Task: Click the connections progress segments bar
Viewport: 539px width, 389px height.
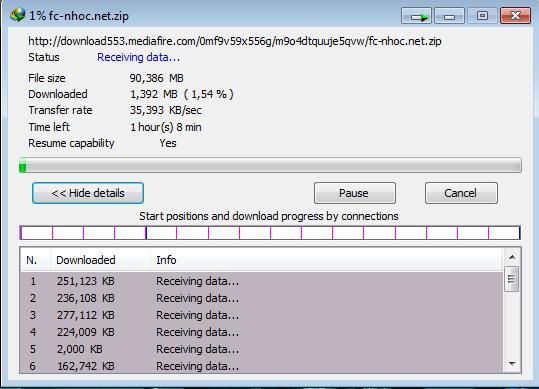Action: [270, 233]
